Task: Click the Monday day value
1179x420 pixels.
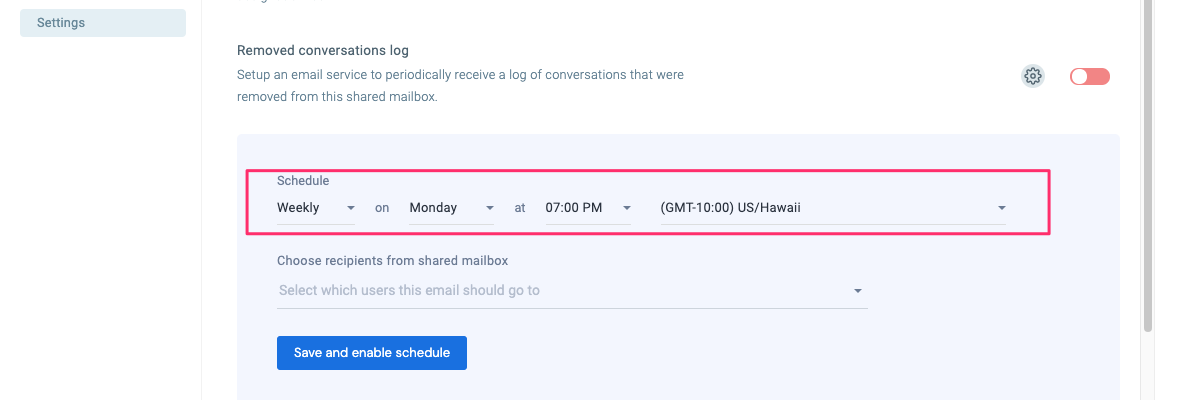Action: pos(433,207)
